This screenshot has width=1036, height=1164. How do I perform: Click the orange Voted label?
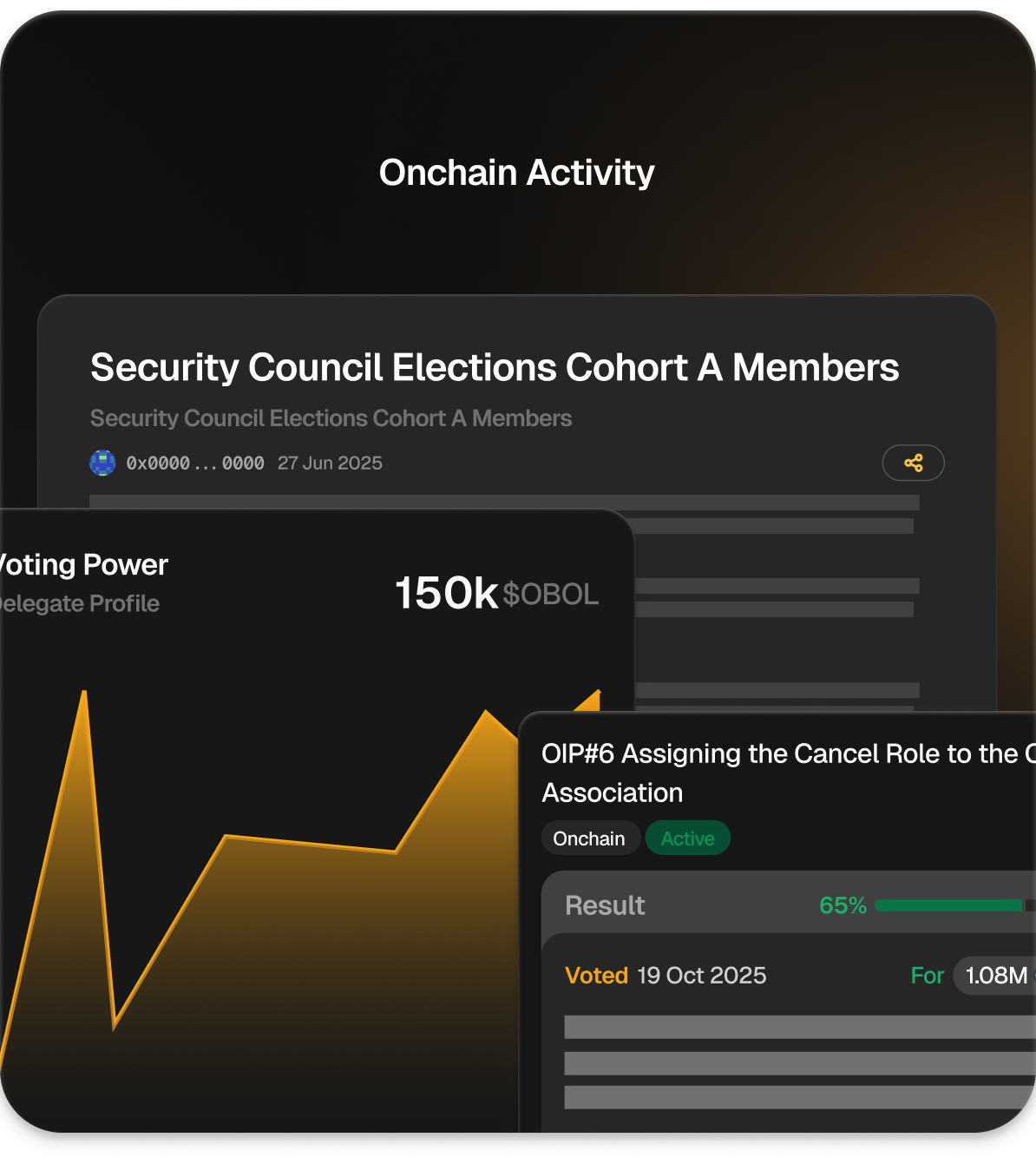596,976
